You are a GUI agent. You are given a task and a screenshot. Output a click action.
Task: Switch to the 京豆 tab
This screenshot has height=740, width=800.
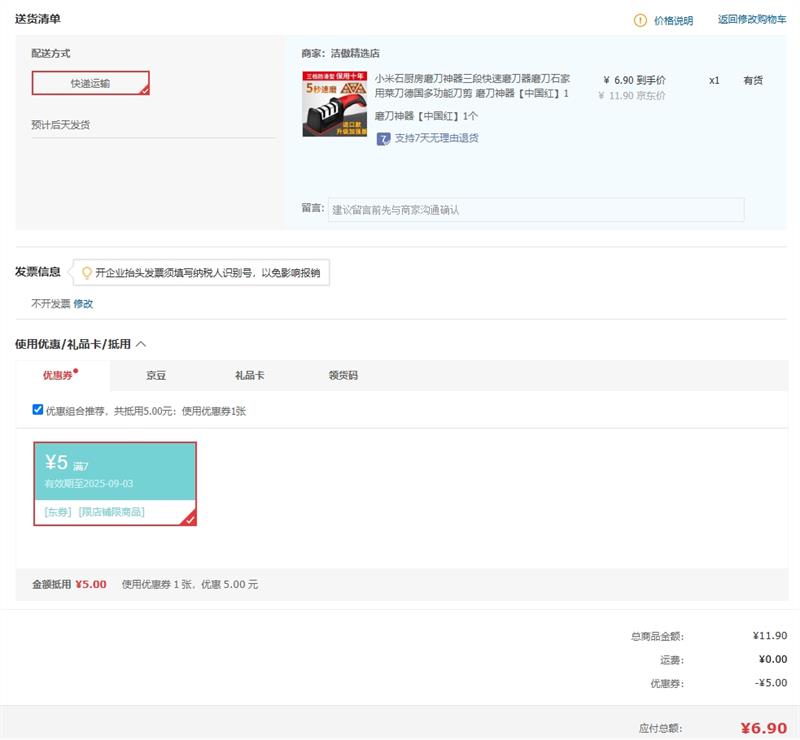click(x=156, y=376)
